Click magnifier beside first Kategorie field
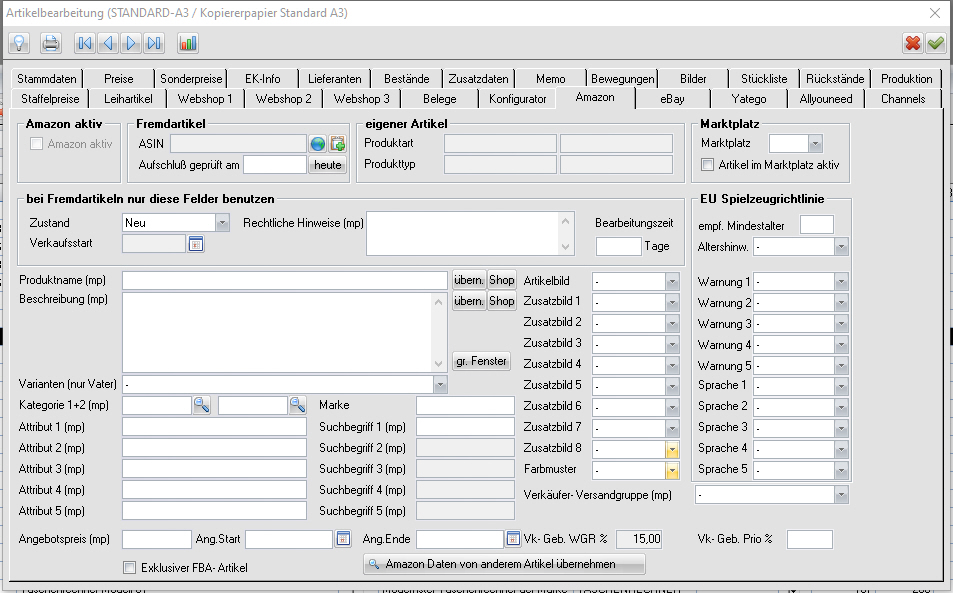 [x=202, y=405]
